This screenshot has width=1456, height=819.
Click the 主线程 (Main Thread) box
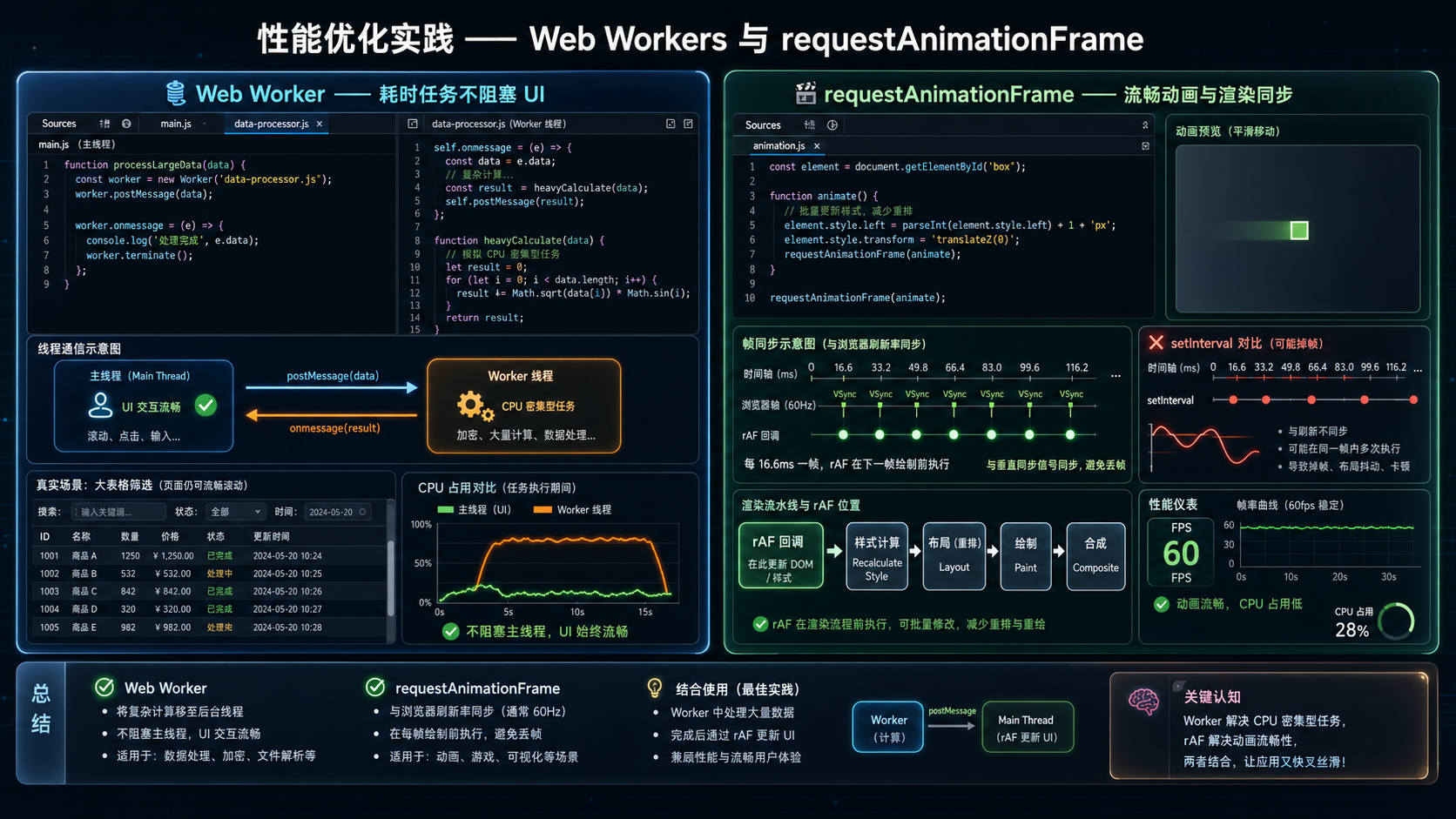click(144, 406)
